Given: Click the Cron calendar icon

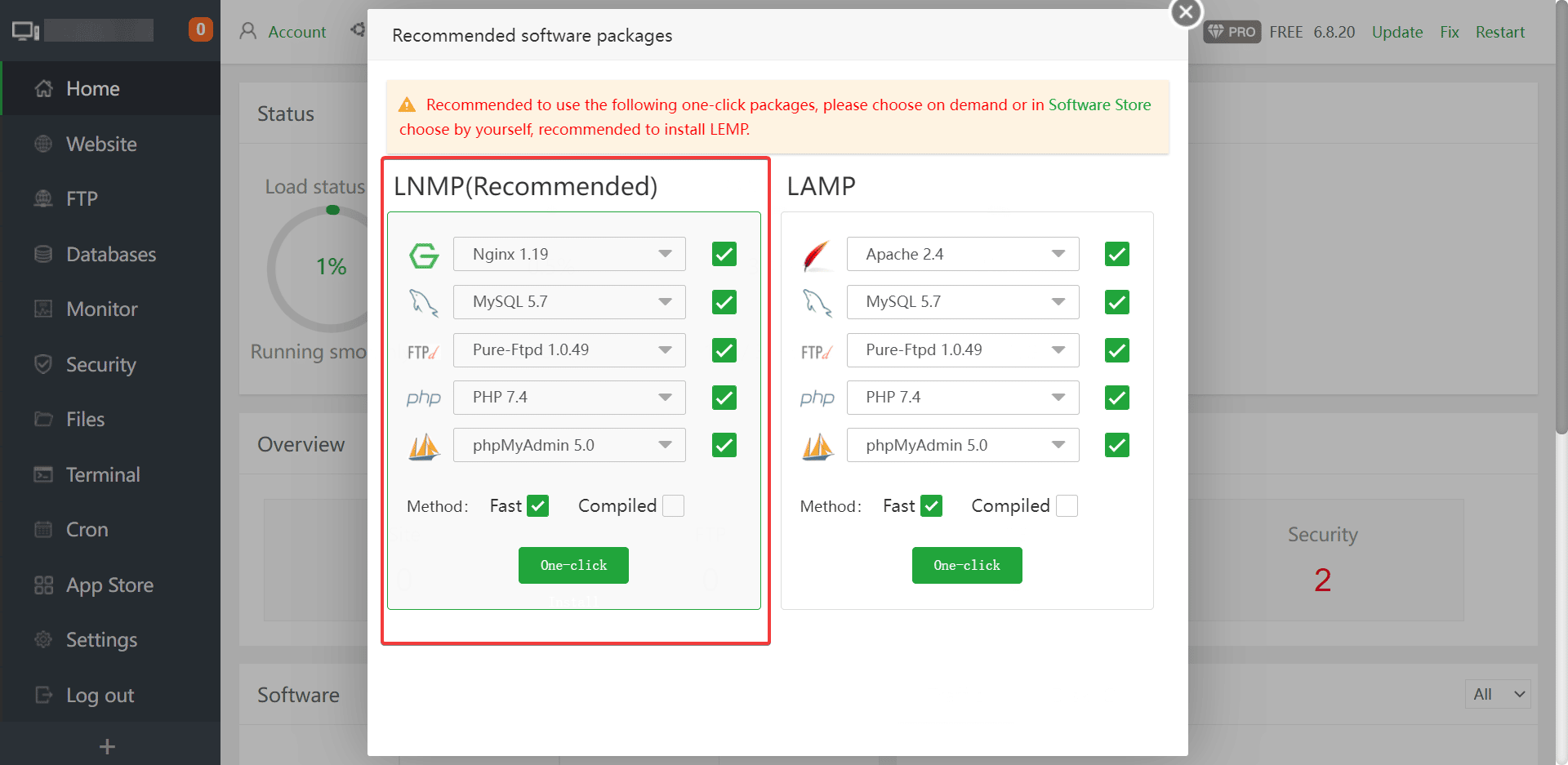Looking at the screenshot, I should (x=43, y=529).
